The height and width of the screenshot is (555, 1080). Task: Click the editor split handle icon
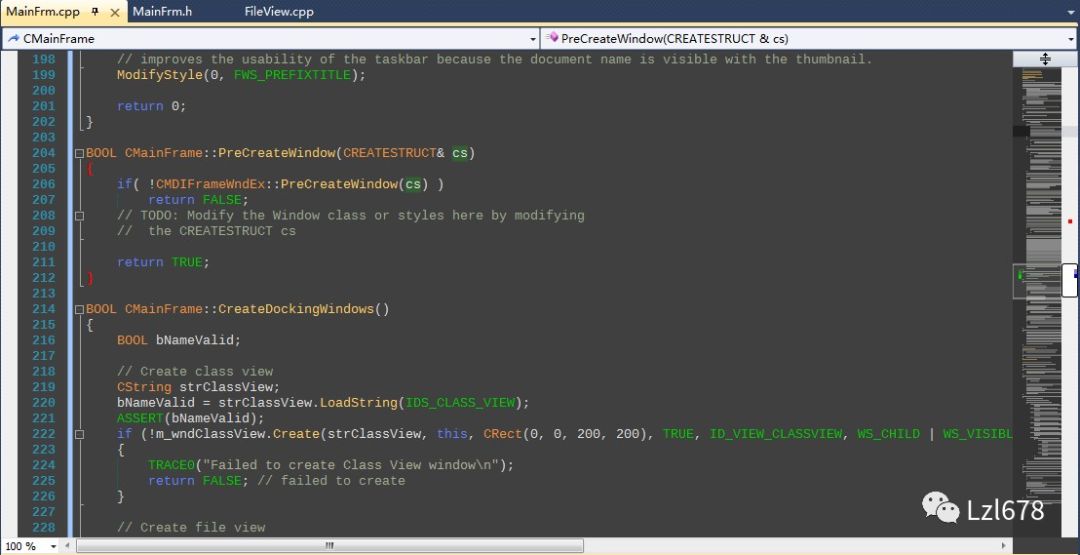click(x=1045, y=59)
